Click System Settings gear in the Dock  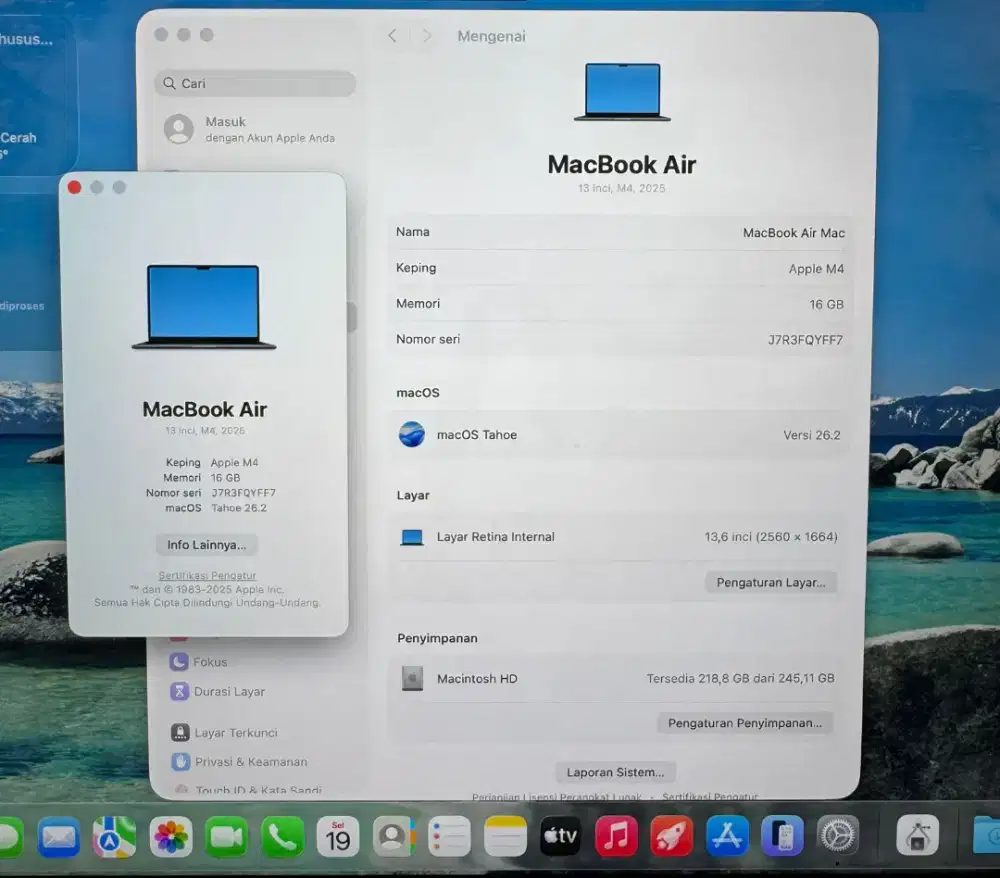838,835
